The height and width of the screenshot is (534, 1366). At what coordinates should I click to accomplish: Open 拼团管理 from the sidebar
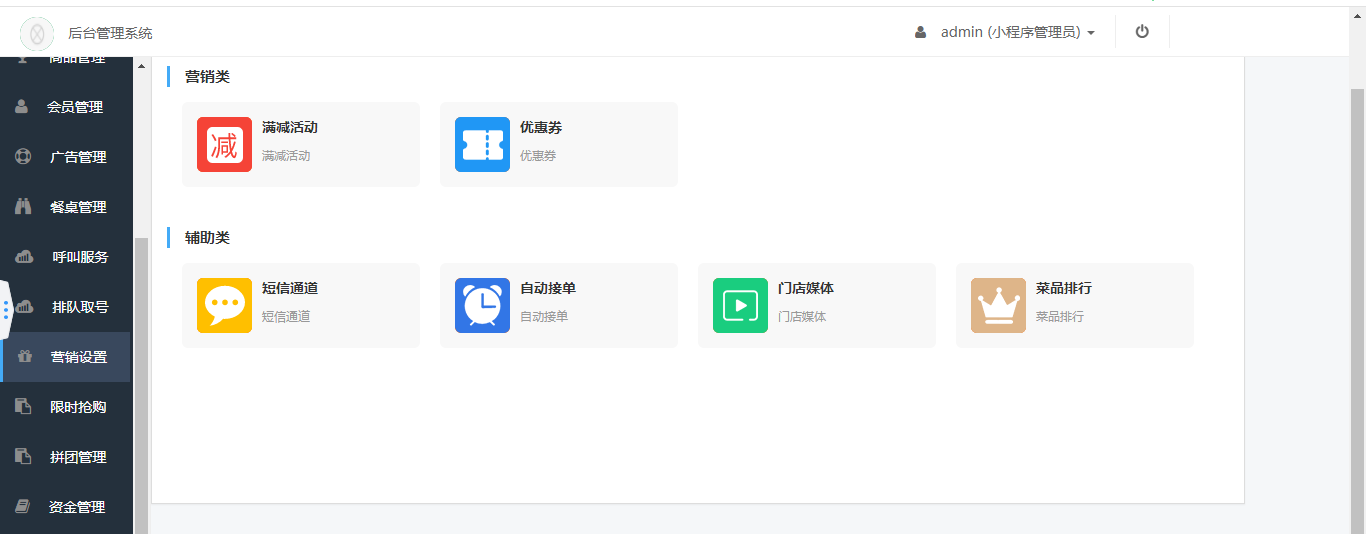[x=78, y=457]
